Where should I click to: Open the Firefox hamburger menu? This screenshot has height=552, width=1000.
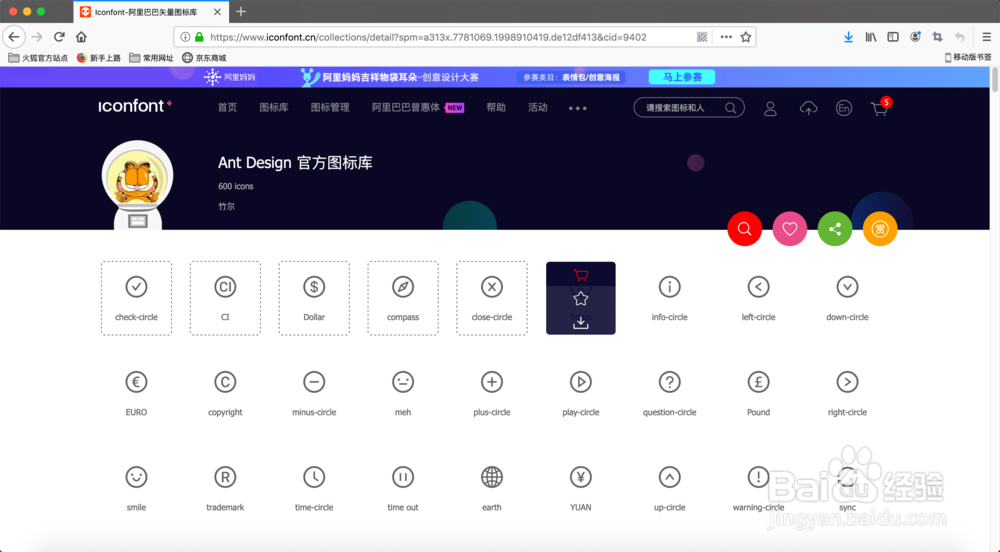986,37
